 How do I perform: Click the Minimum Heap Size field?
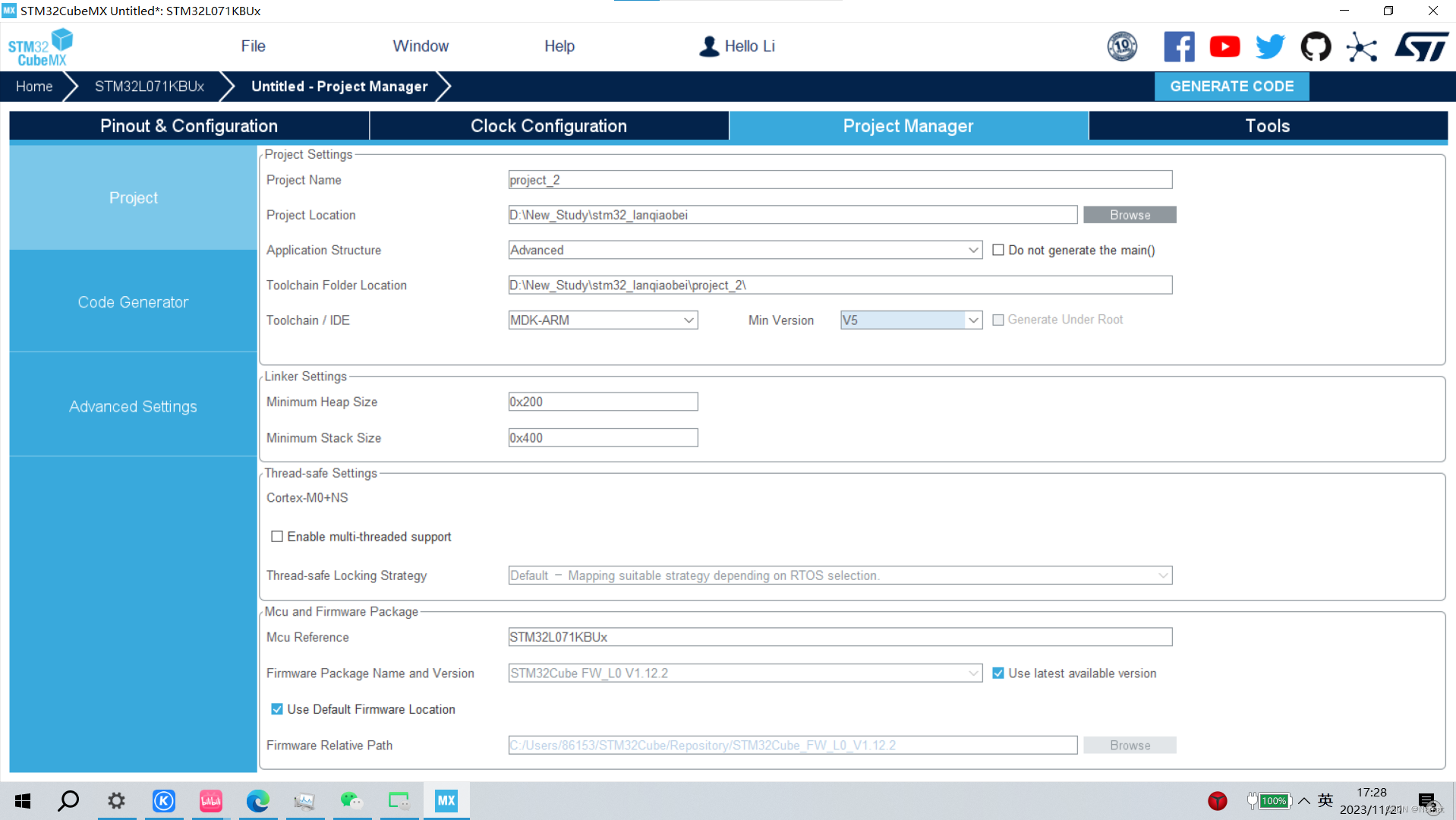[603, 402]
